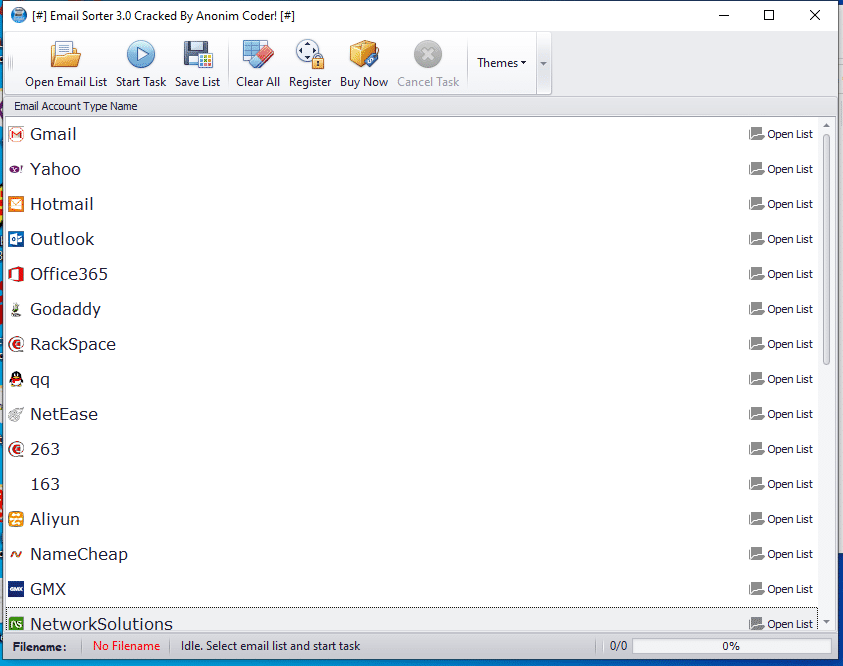
Task: Click the red No Filename status text
Action: click(126, 646)
